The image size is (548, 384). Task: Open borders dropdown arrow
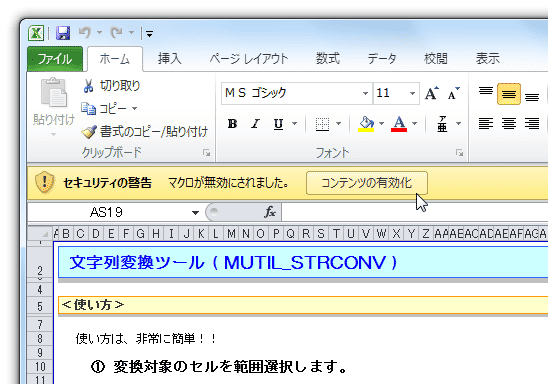[x=338, y=124]
